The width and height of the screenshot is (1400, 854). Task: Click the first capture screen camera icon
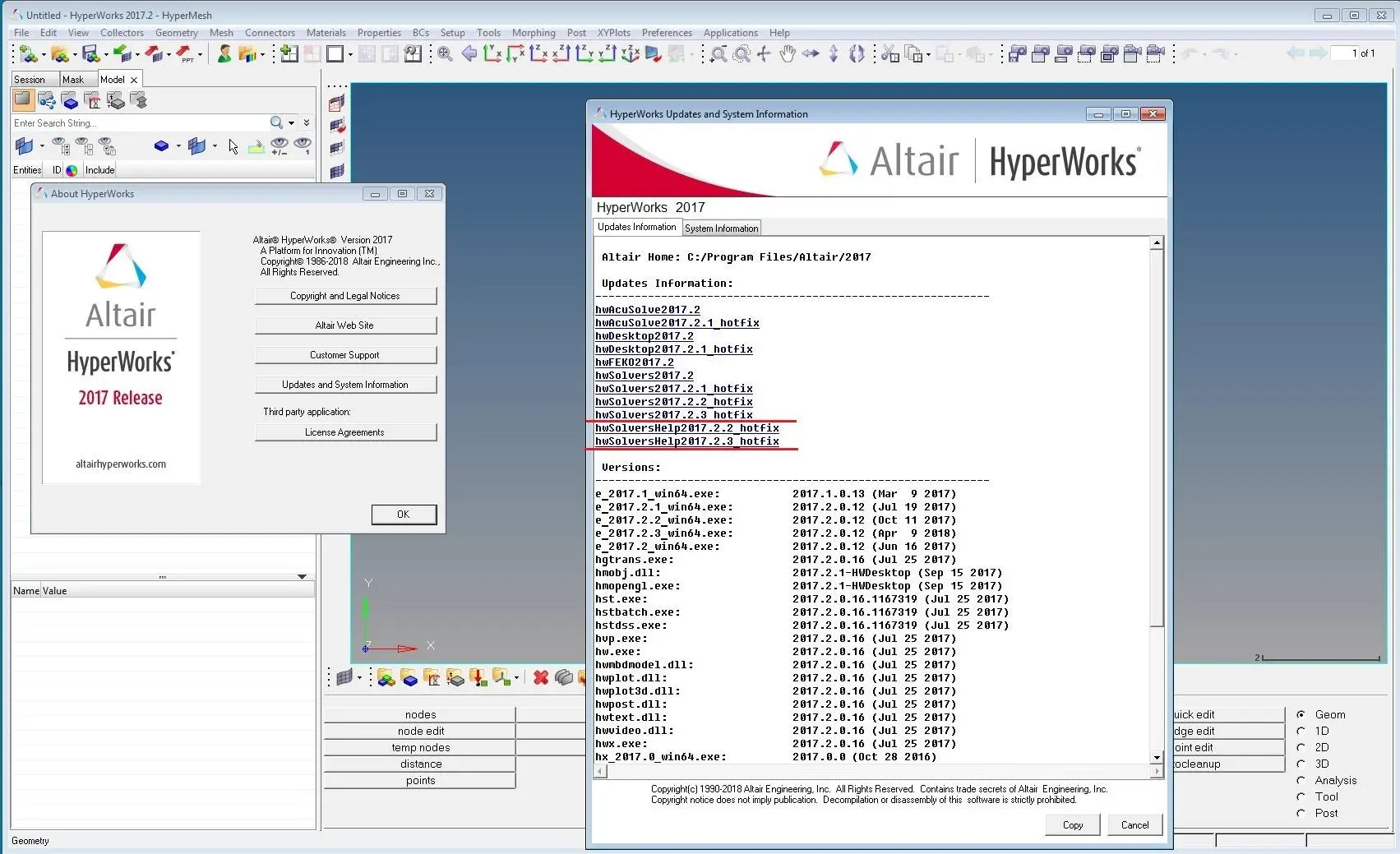[x=1017, y=54]
